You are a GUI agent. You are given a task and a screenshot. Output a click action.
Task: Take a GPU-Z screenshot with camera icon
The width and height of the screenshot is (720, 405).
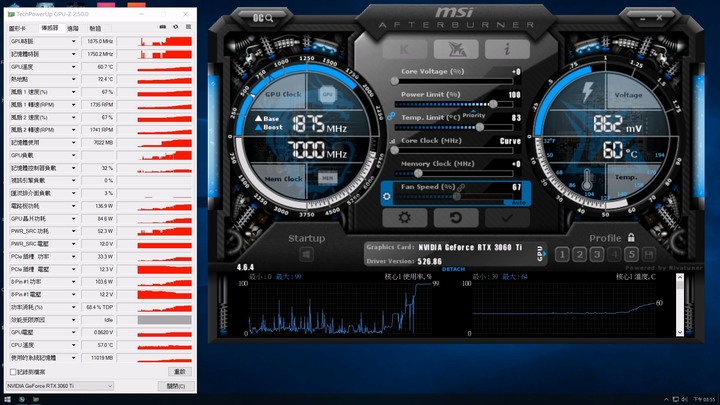(163, 27)
